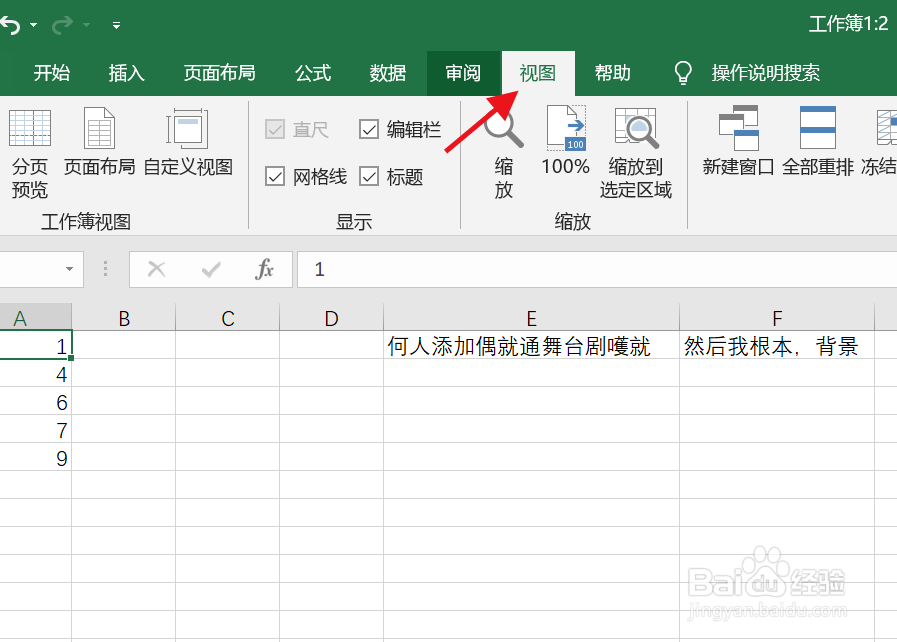Screen dimensions: 897x642
Task: Select cell containing 9 in column A
Action: [35, 457]
